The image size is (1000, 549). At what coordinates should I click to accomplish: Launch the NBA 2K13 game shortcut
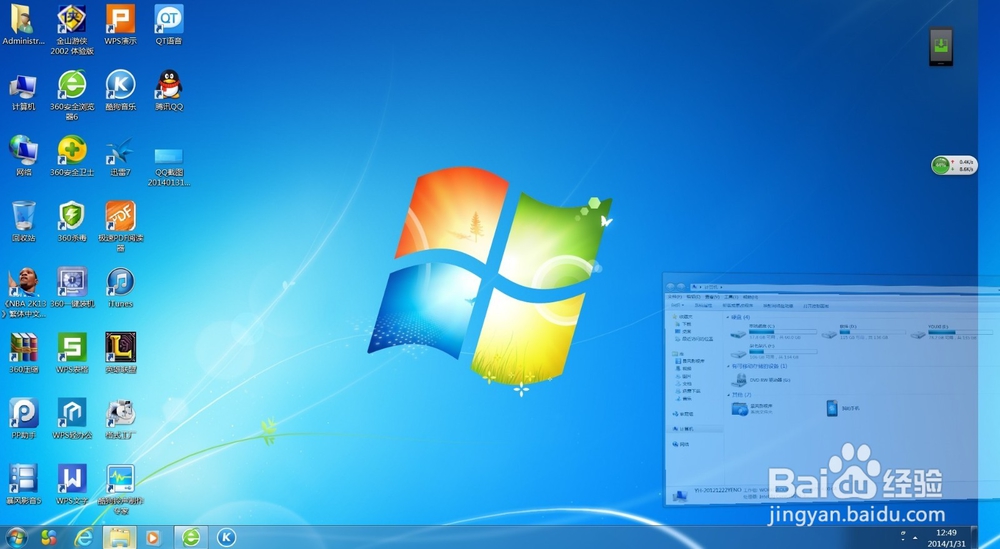click(x=24, y=292)
